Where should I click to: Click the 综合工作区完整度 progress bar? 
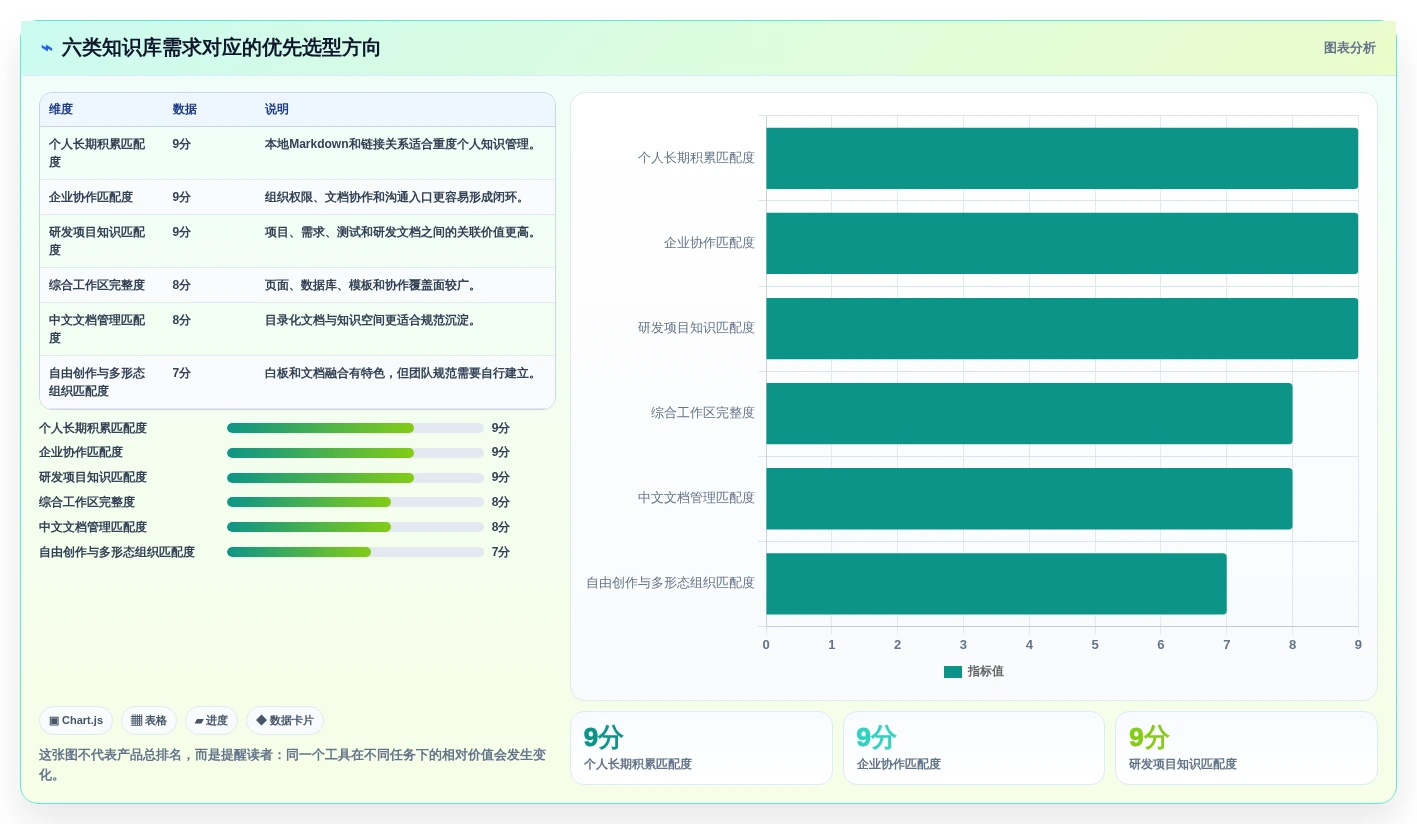click(x=355, y=502)
